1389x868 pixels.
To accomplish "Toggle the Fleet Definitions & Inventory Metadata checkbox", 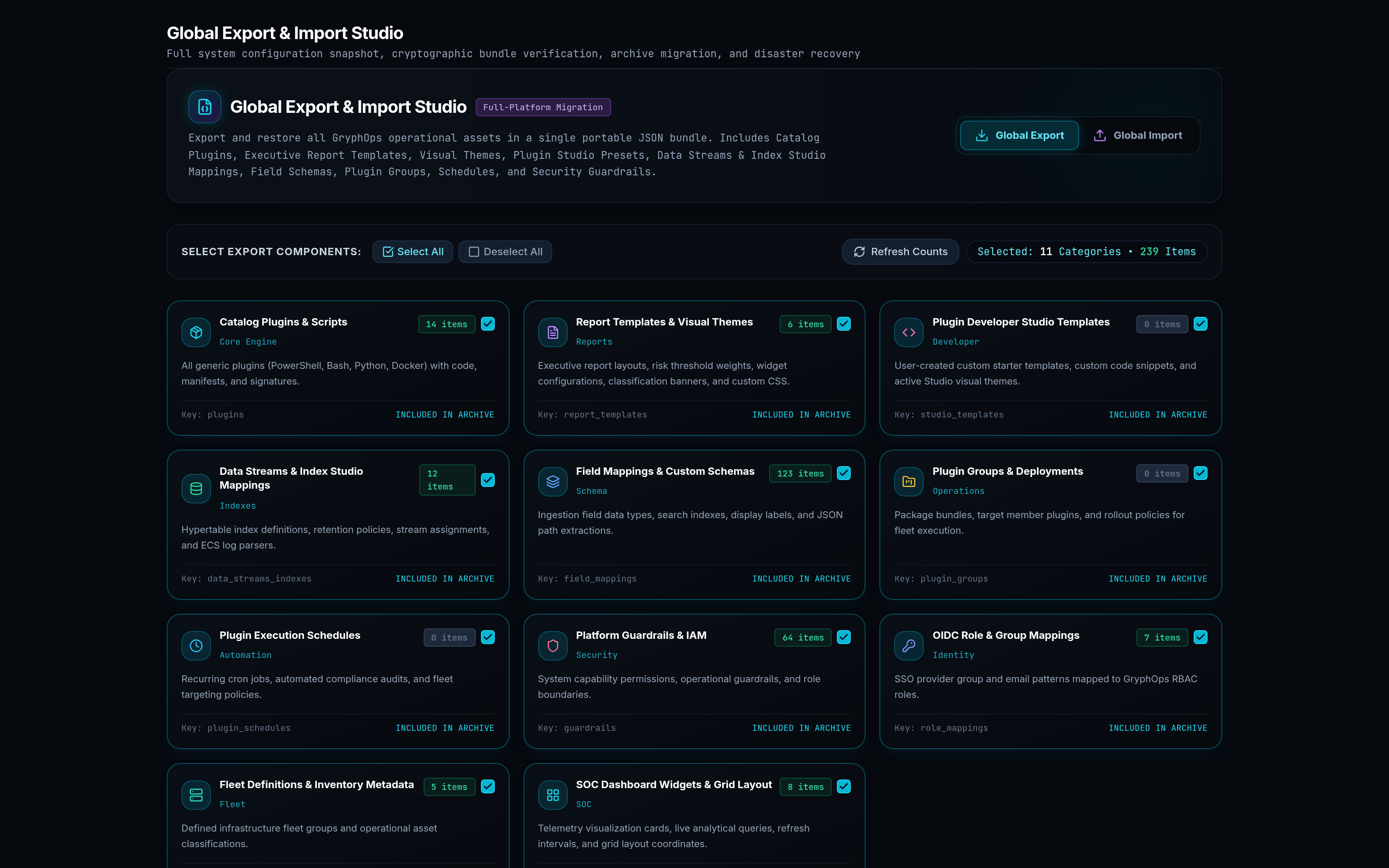I will coord(488,786).
